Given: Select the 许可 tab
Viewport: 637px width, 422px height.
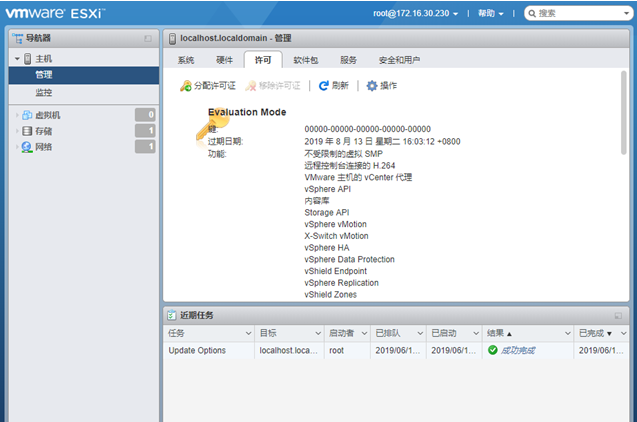Looking at the screenshot, I should tap(263, 60).
